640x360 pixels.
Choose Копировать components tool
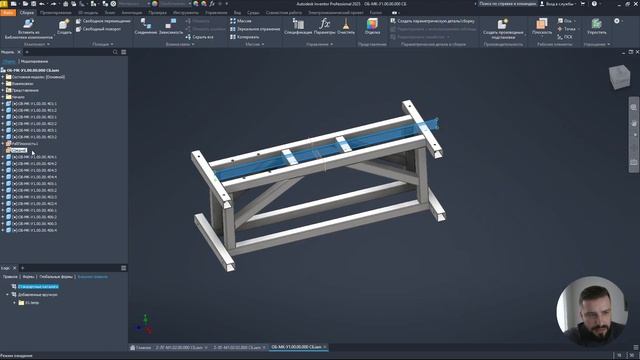coord(244,37)
